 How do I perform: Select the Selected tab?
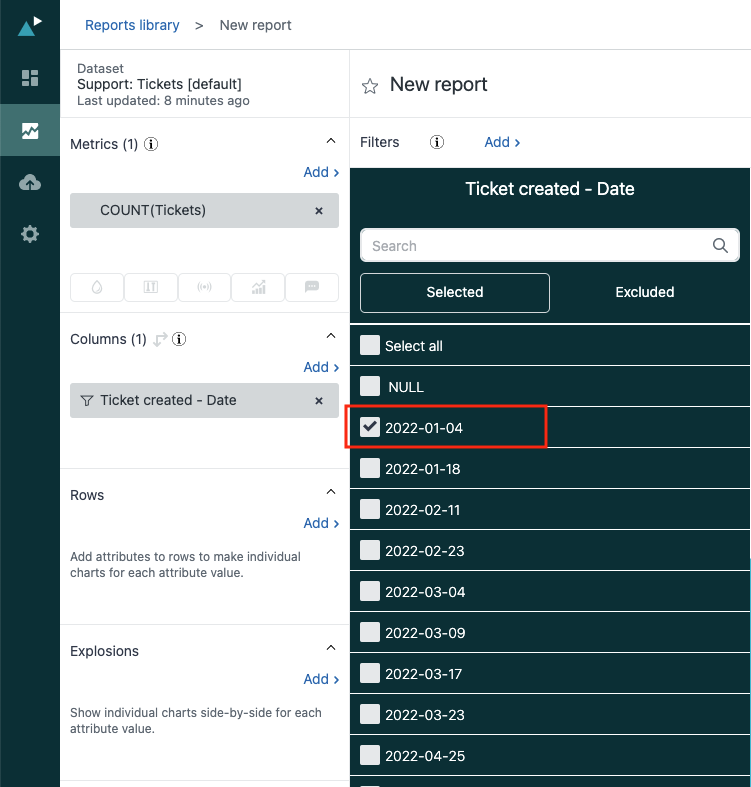pyautogui.click(x=455, y=292)
